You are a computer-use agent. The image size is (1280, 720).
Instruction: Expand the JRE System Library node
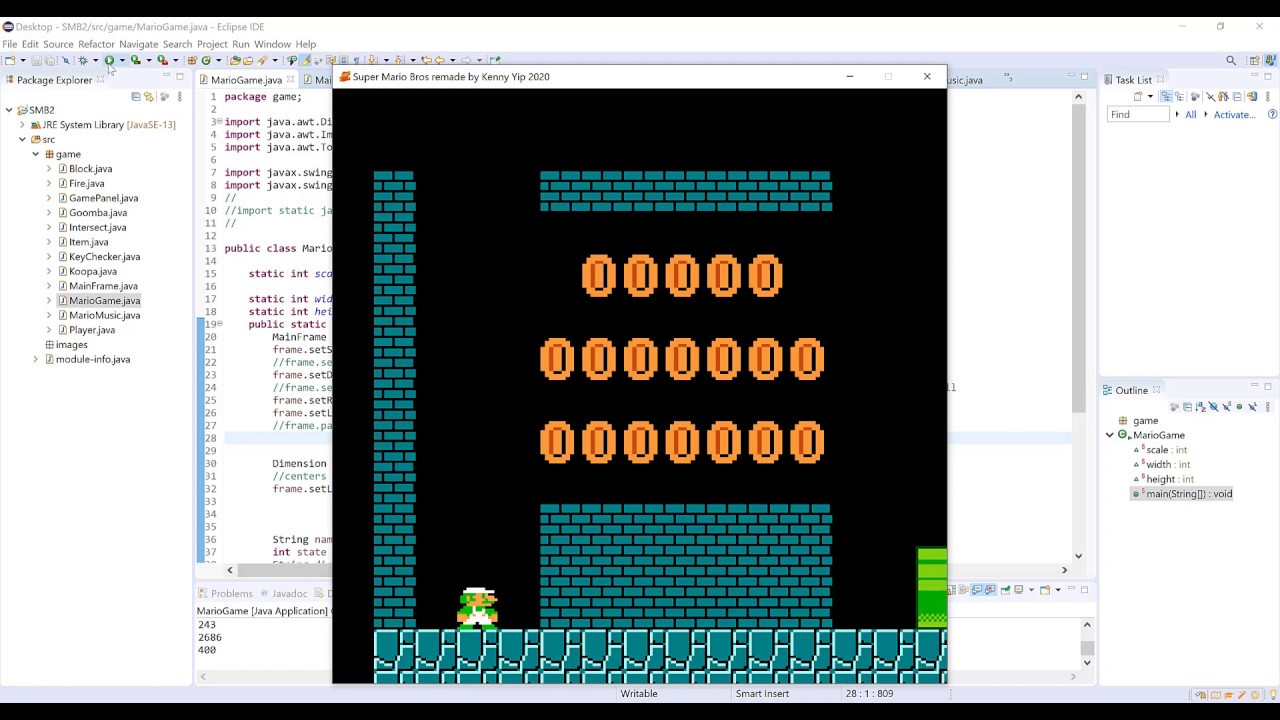click(x=22, y=125)
